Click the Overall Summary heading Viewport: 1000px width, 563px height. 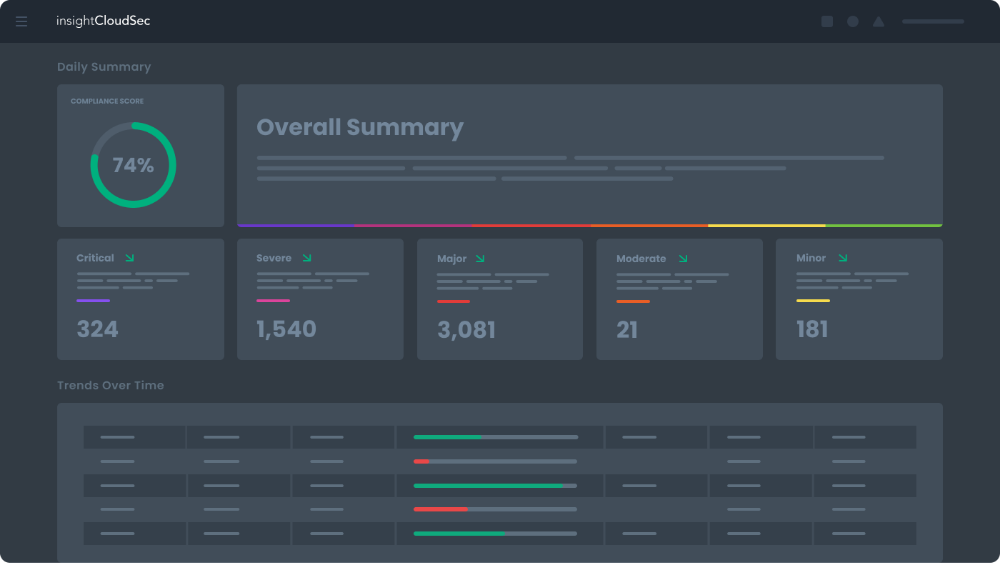360,127
